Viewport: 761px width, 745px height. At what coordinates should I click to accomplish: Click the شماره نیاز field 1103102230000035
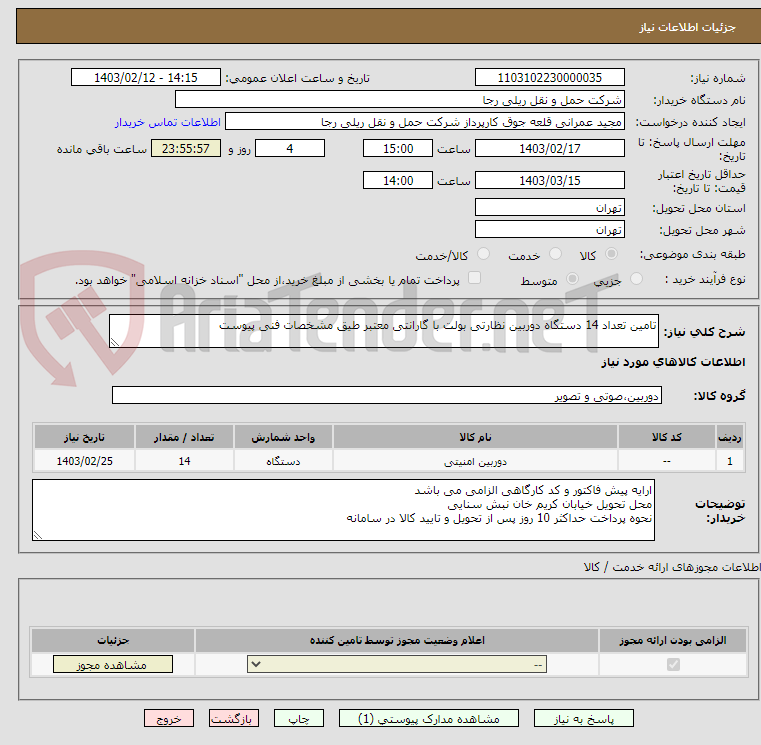coord(549,77)
